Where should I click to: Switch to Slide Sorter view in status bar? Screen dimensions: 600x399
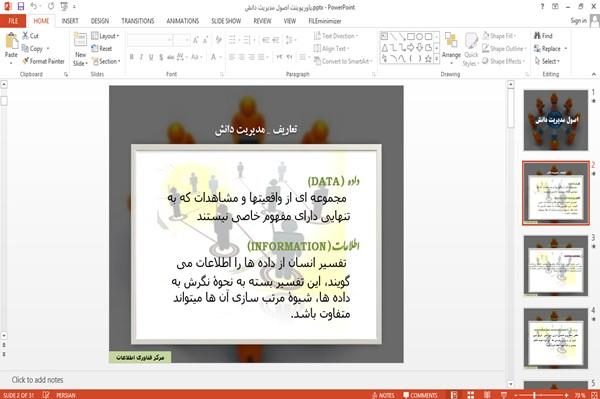click(x=470, y=395)
